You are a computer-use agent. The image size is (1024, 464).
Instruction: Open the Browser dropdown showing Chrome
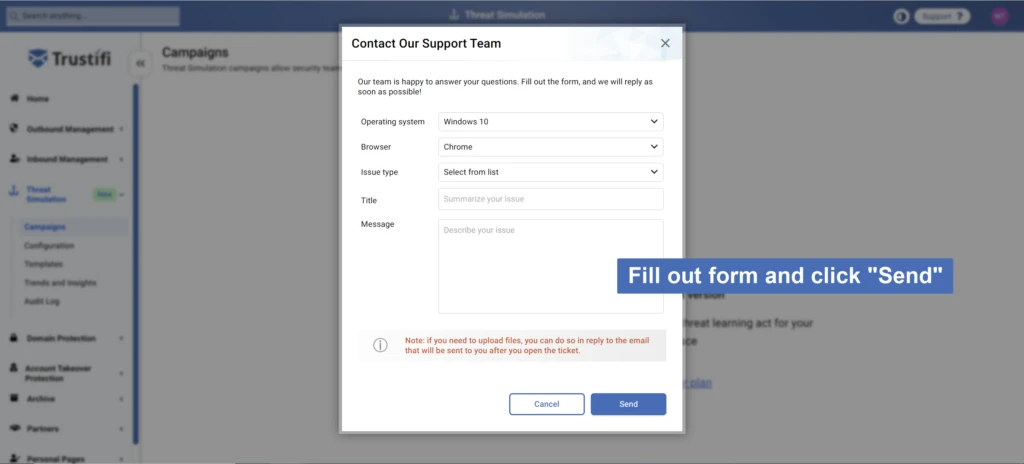click(551, 147)
